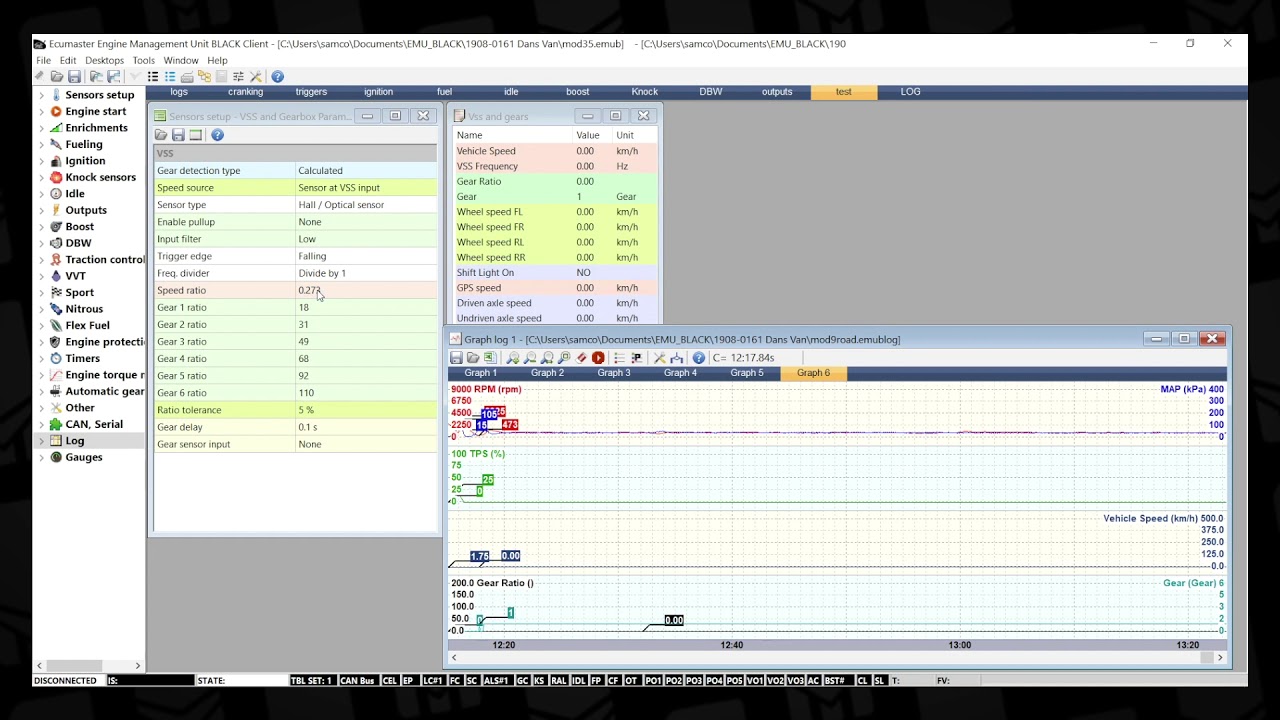
Task: Open the tools wrench icon in main toolbar
Action: [256, 77]
